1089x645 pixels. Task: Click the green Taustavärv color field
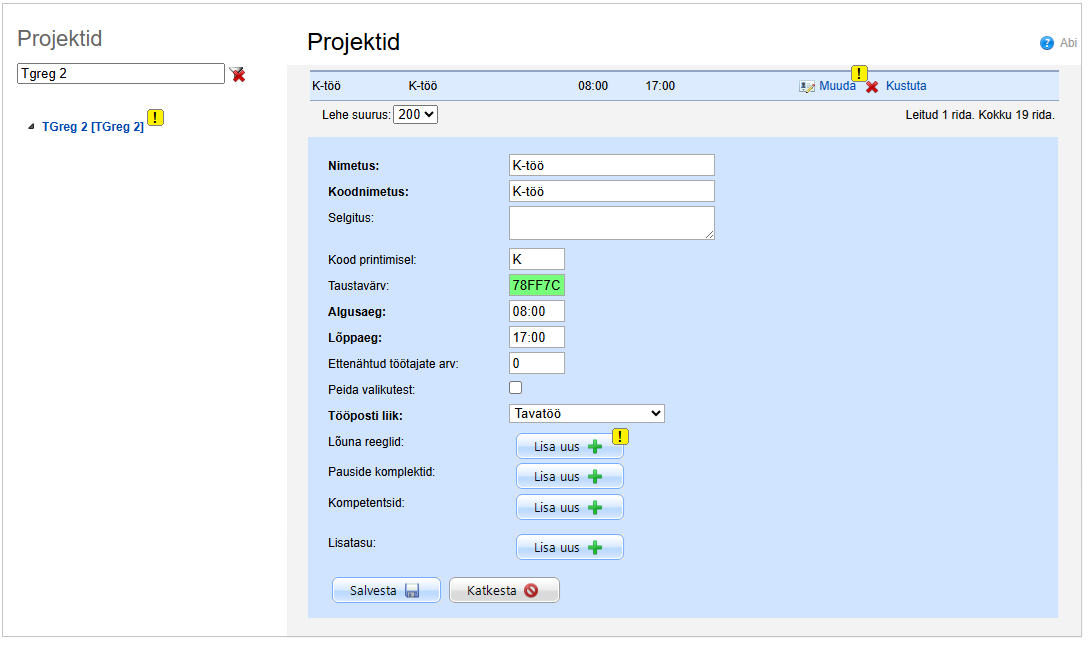tap(536, 285)
